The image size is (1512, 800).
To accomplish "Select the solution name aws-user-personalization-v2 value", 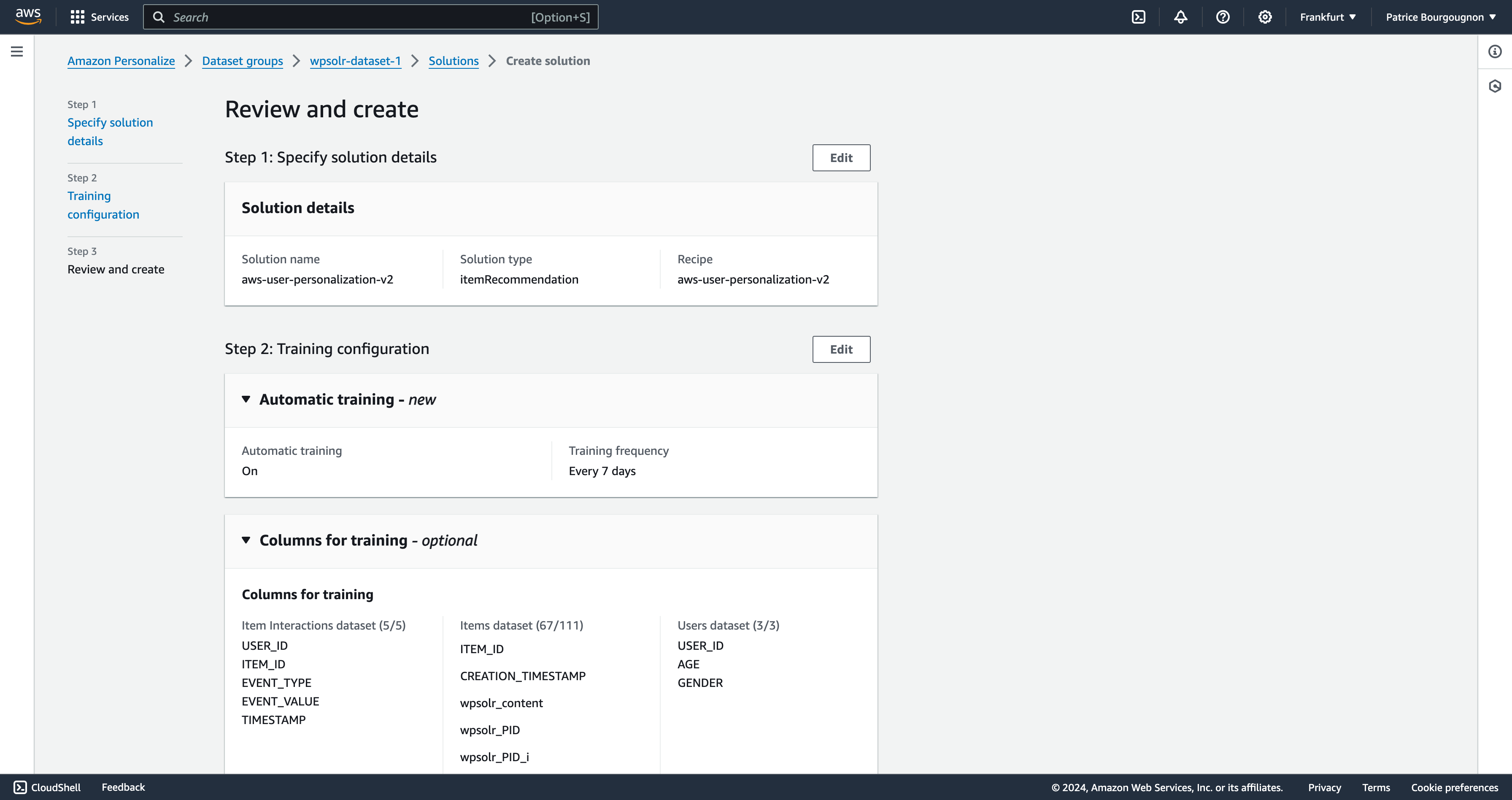I will click(318, 279).
